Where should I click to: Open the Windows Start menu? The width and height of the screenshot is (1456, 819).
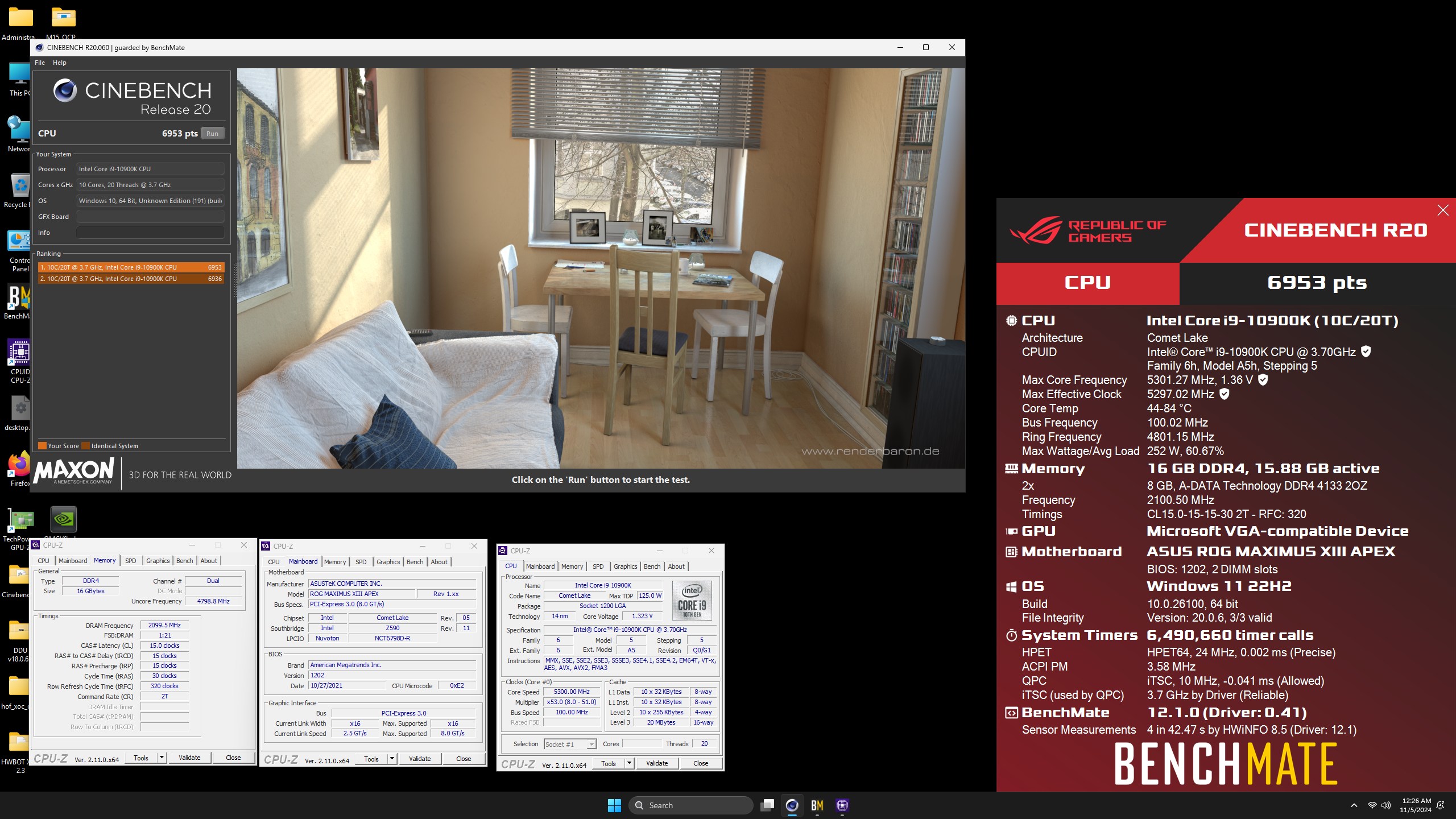coord(614,805)
